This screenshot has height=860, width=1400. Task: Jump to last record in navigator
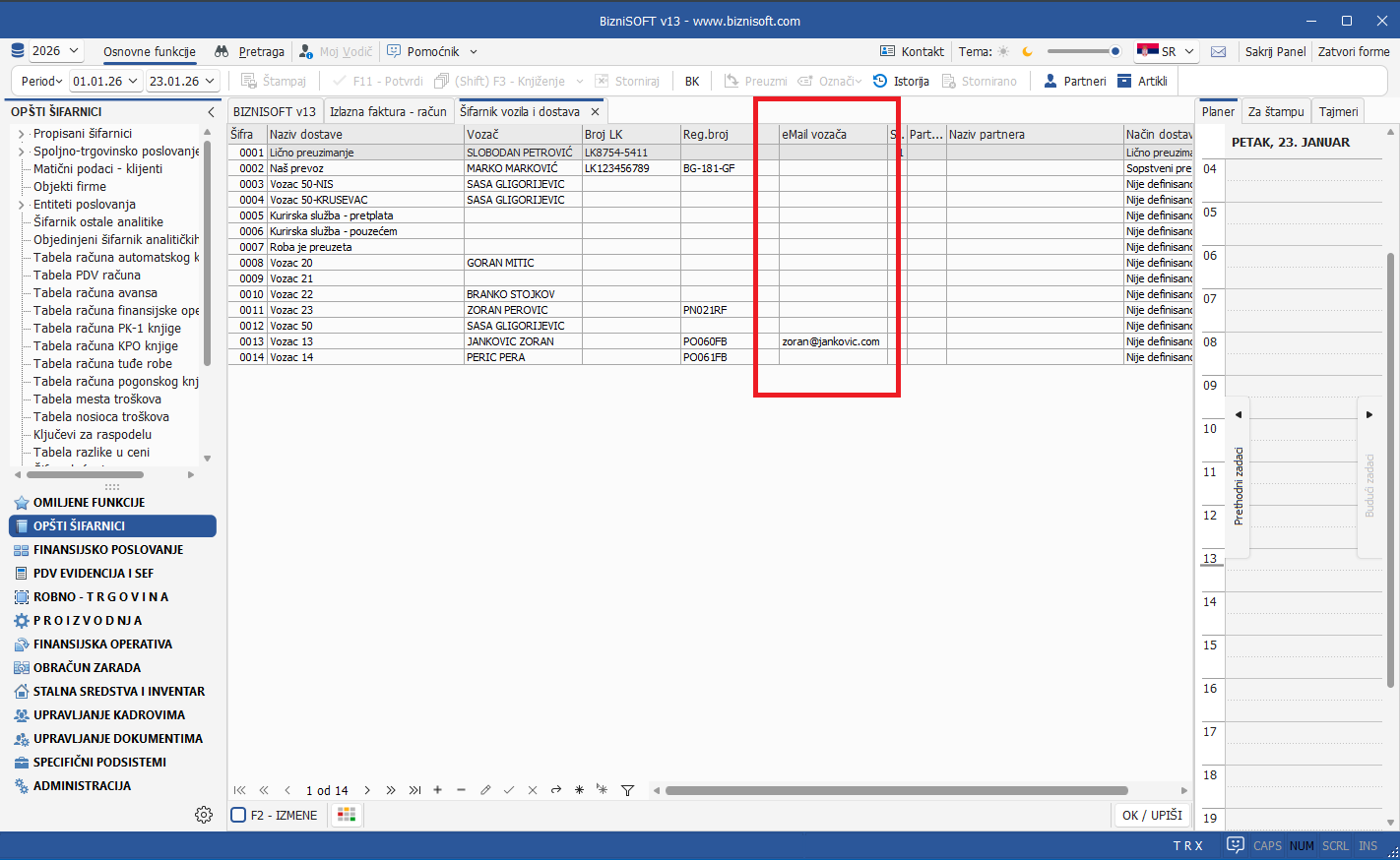pyautogui.click(x=414, y=790)
